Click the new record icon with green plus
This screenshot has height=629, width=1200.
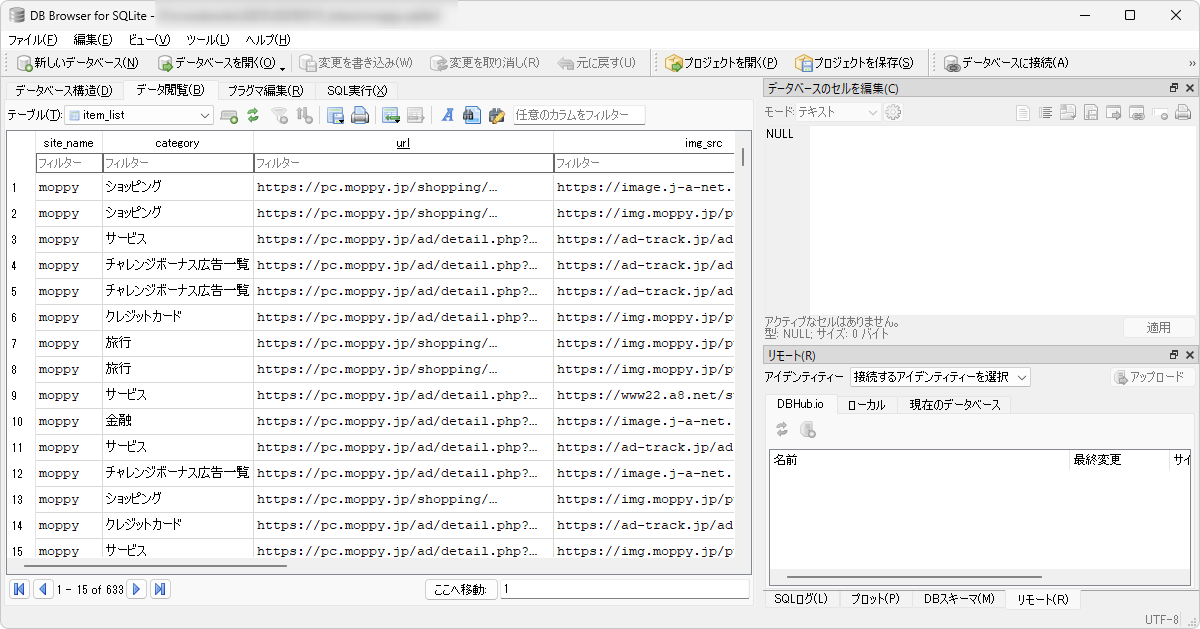[x=229, y=116]
